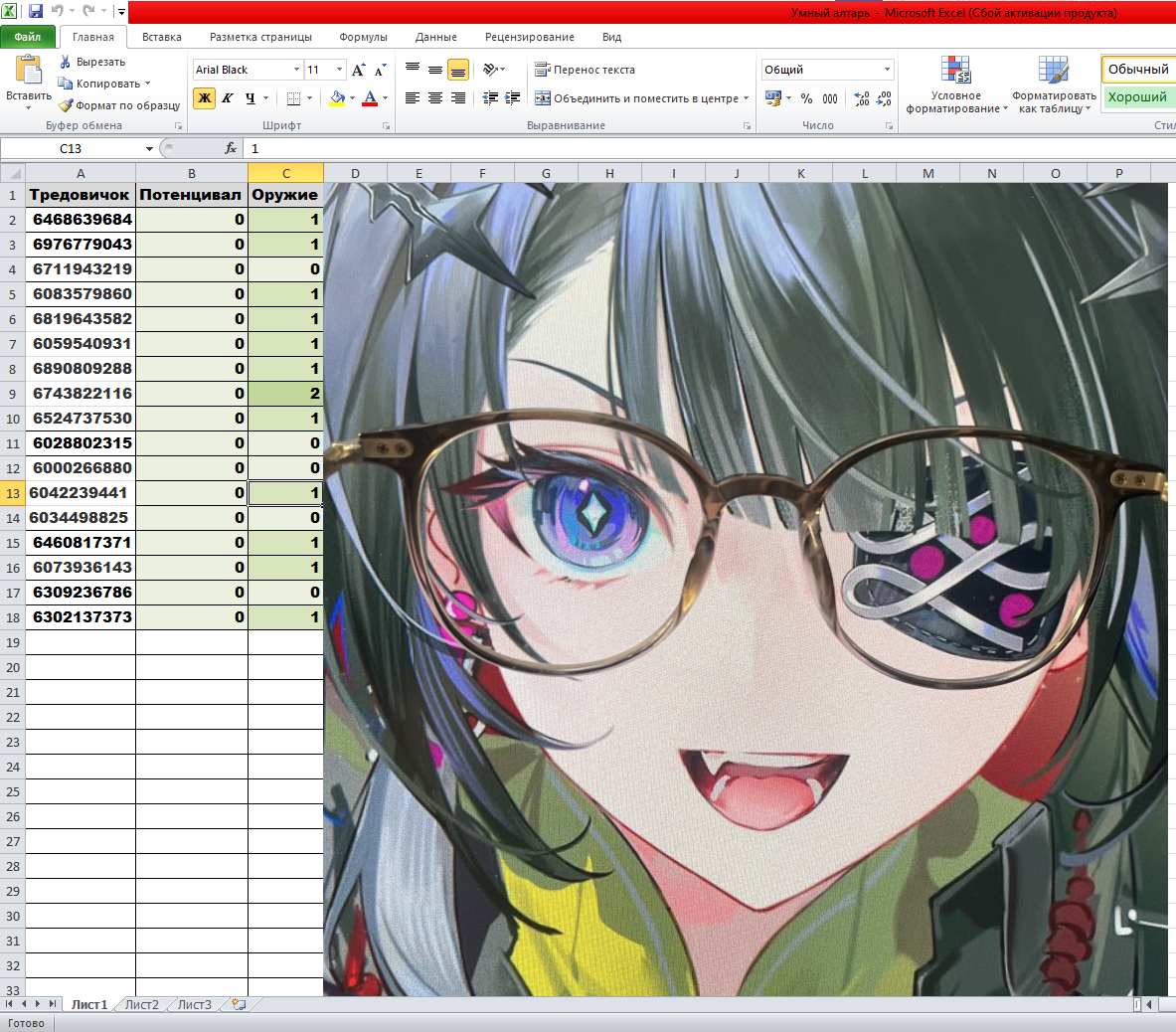
Task: Click the Redo arrow icon
Action: click(x=88, y=11)
